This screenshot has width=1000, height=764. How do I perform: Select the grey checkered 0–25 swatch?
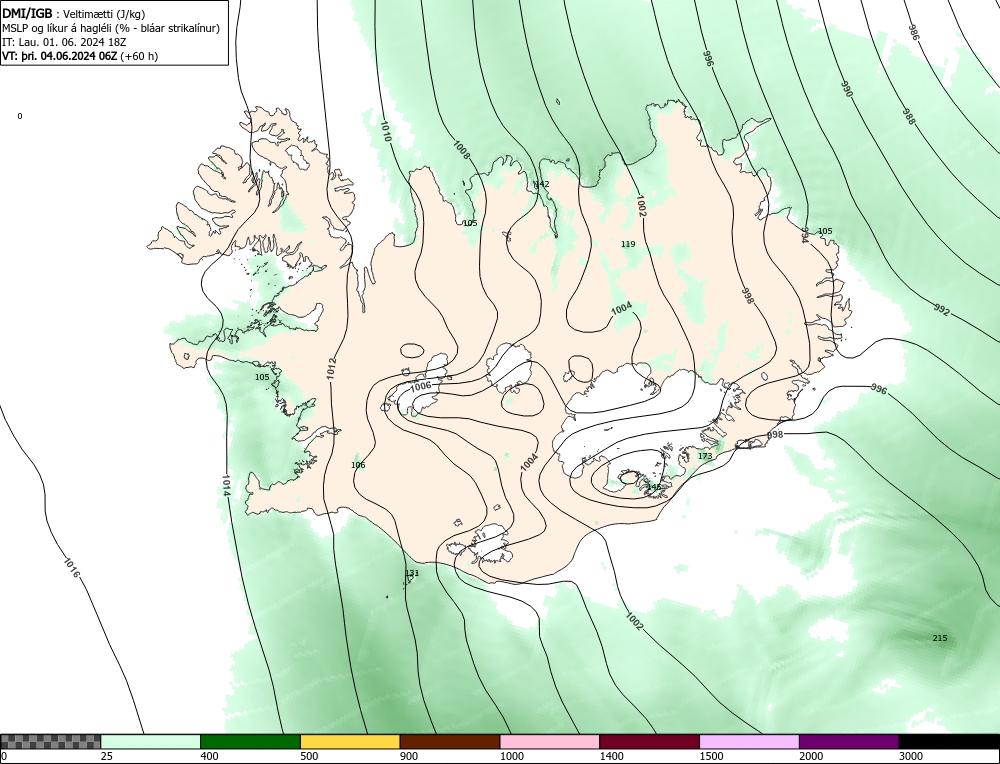(x=50, y=742)
